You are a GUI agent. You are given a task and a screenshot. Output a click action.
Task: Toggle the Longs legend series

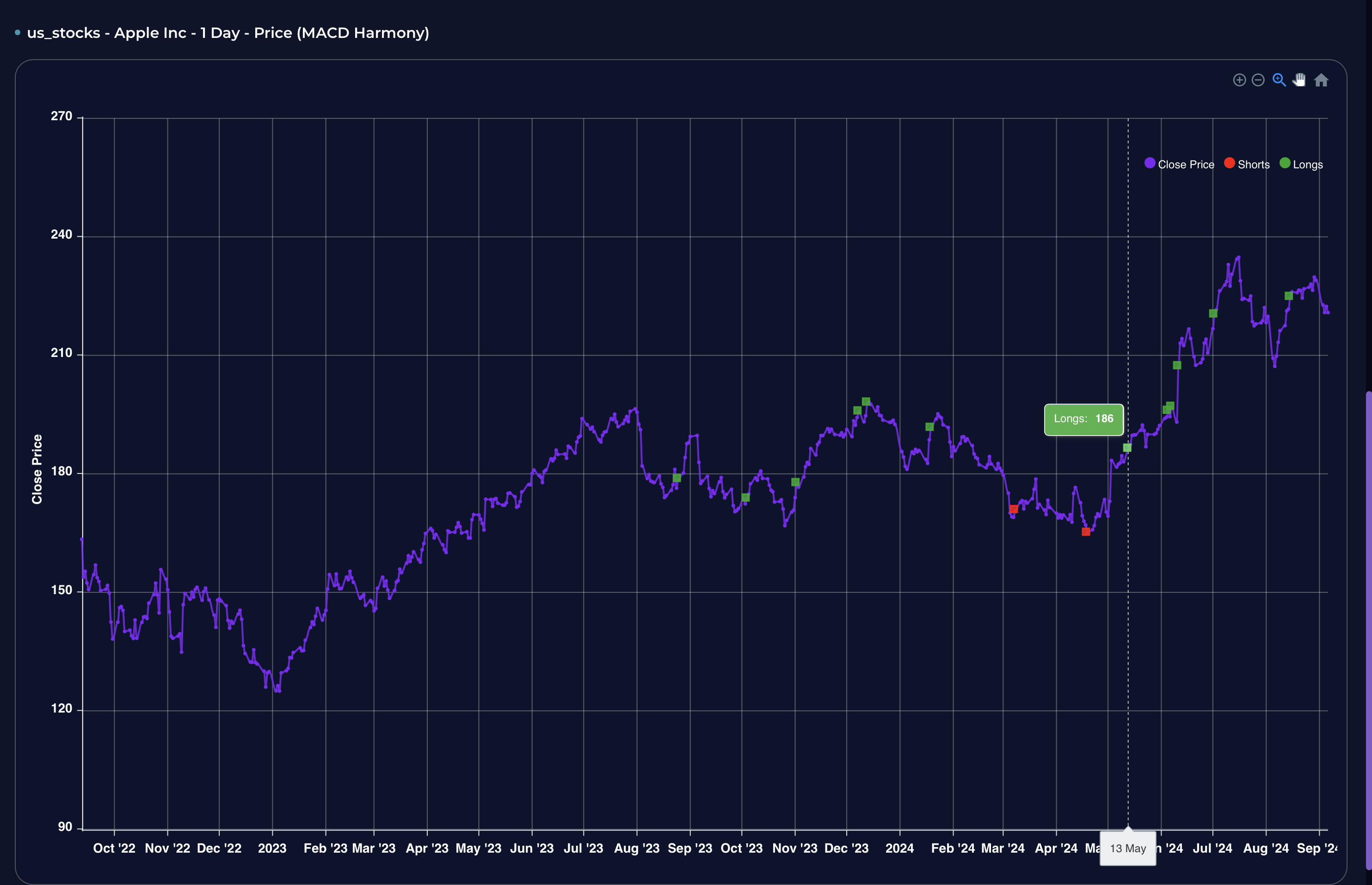point(1301,164)
